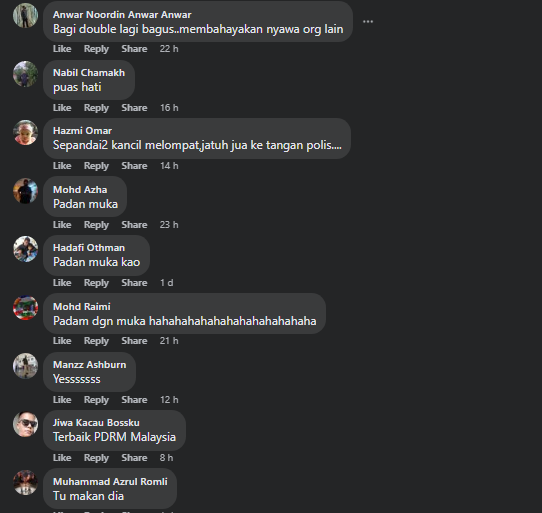Like Hadafi Othman's comment

coord(62,283)
